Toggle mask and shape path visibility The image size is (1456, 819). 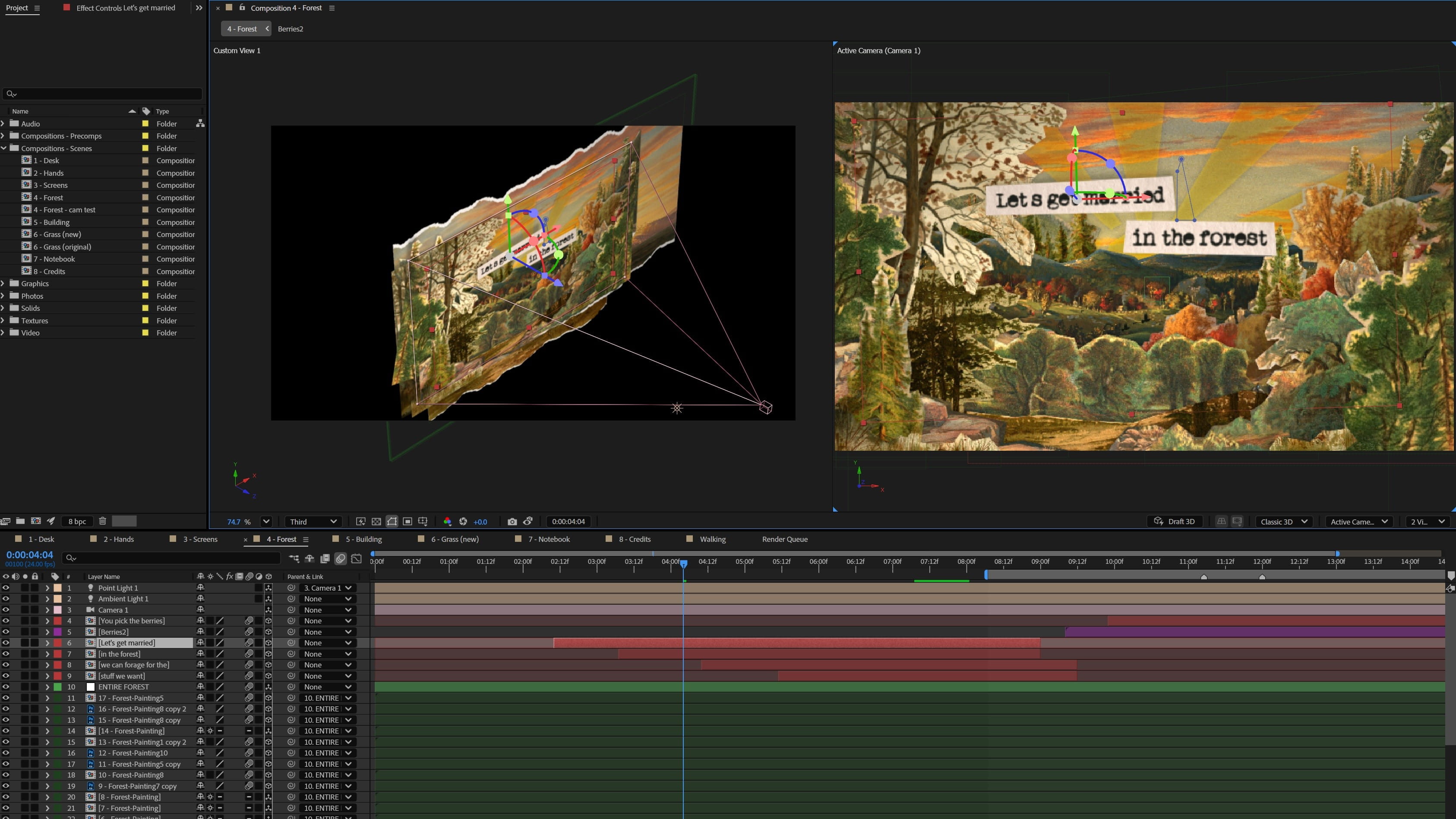coord(392,522)
